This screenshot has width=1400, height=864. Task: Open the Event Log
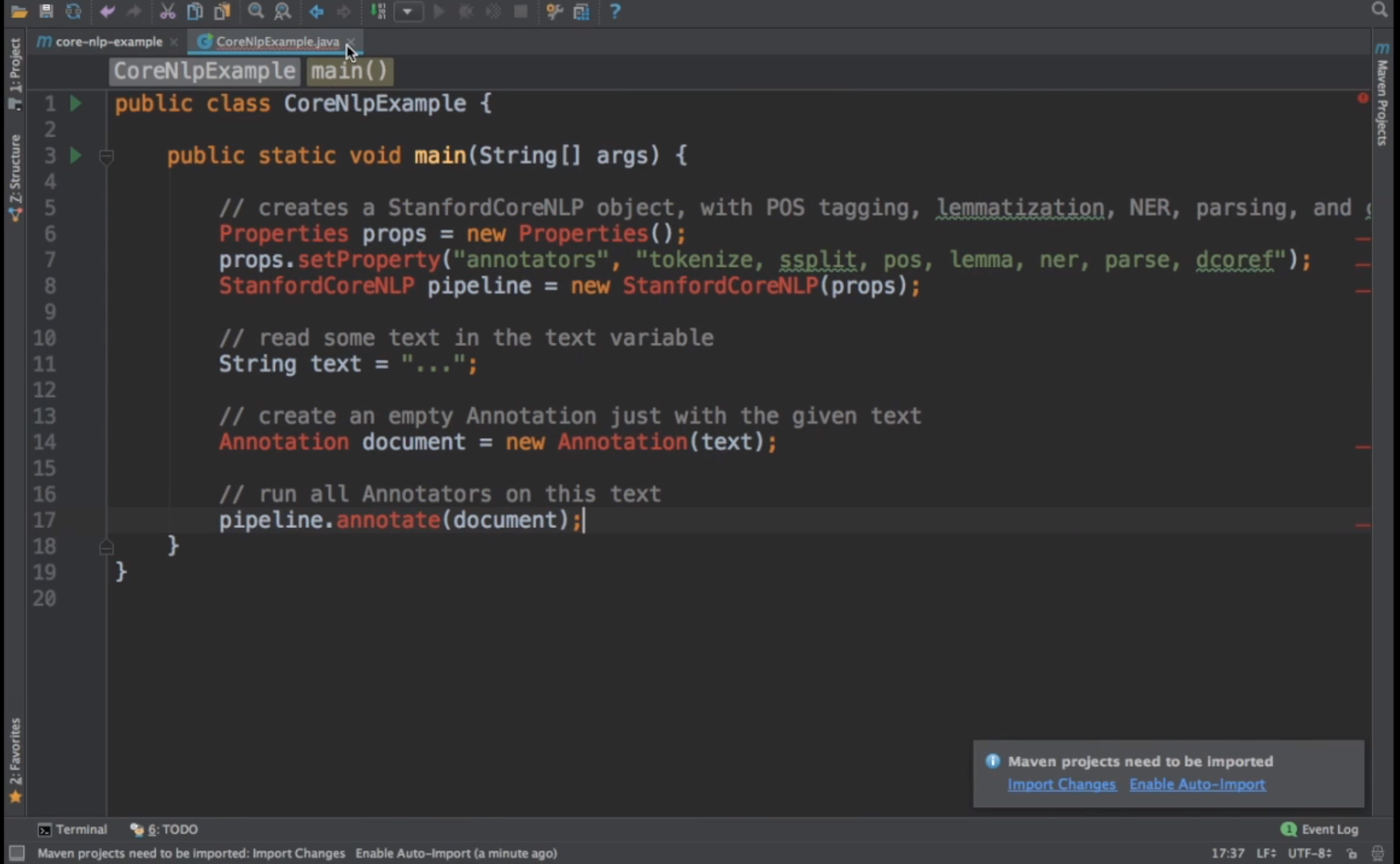click(x=1320, y=829)
